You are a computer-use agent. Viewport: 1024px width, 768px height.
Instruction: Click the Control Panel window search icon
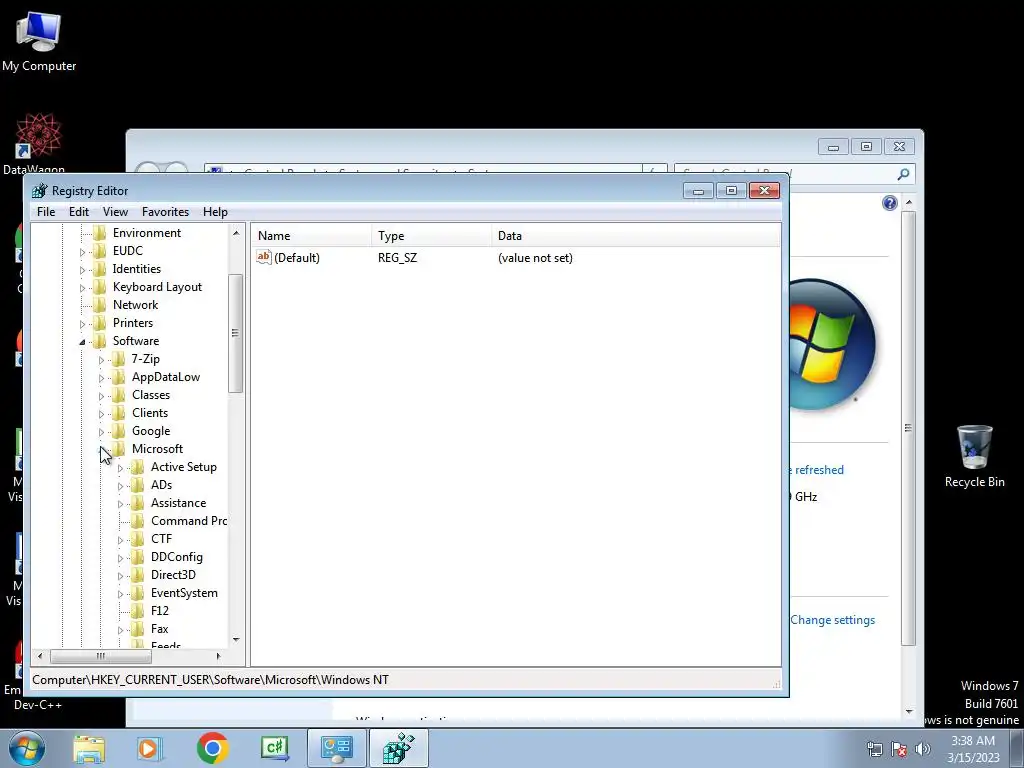pyautogui.click(x=903, y=174)
